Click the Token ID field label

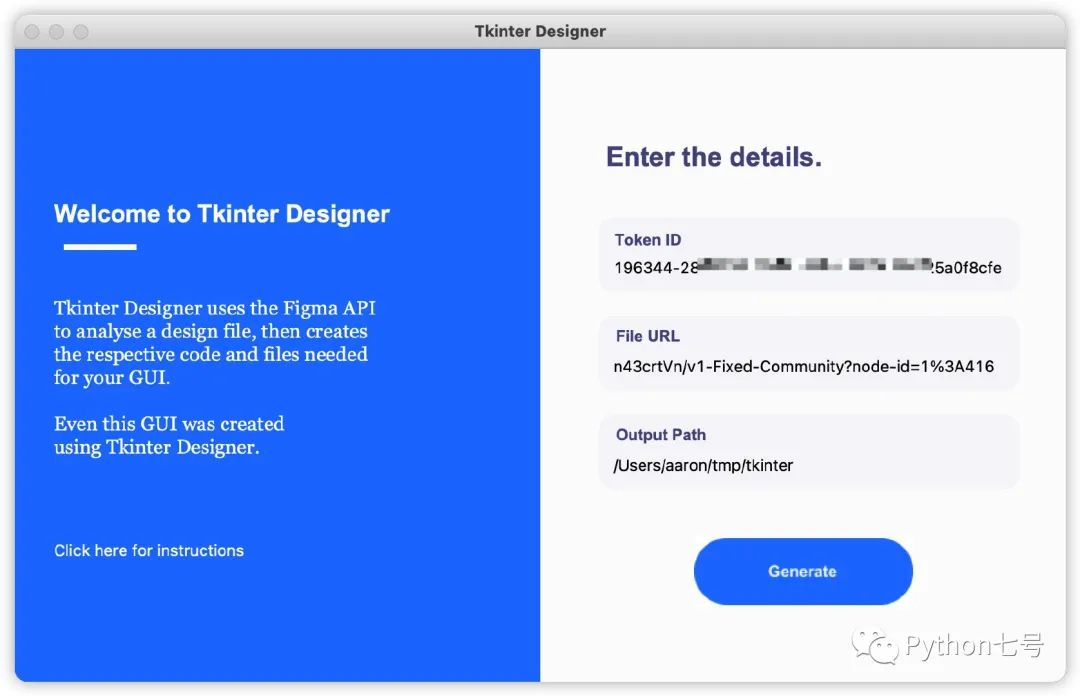click(x=647, y=239)
